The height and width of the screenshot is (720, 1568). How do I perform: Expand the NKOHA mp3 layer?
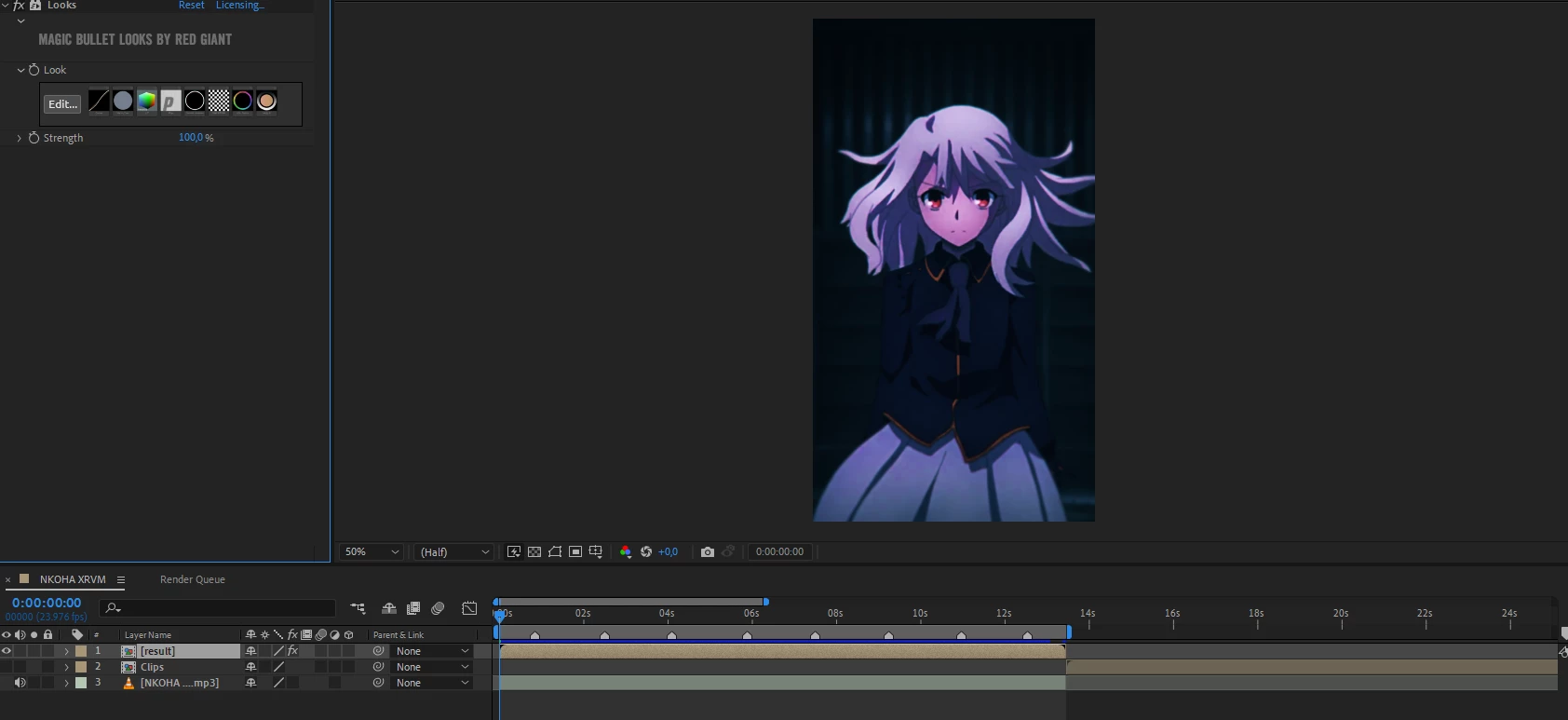(x=66, y=683)
